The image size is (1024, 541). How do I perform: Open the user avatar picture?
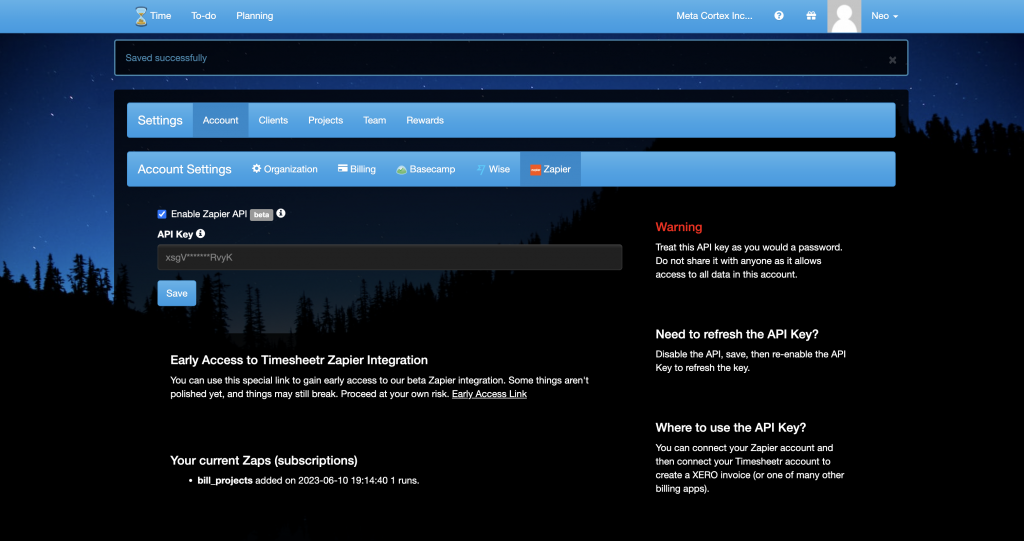(844, 16)
